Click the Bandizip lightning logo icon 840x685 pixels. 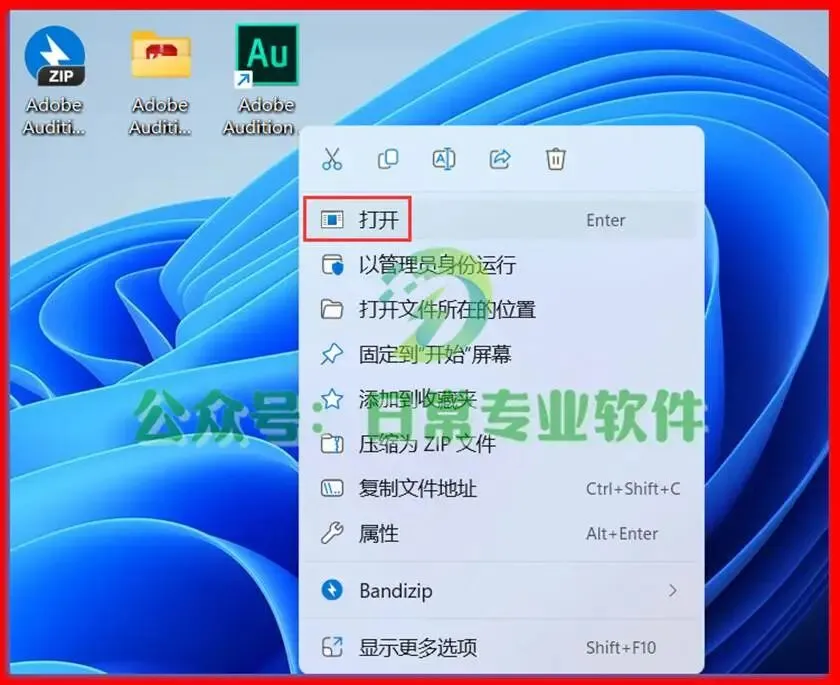(332, 590)
